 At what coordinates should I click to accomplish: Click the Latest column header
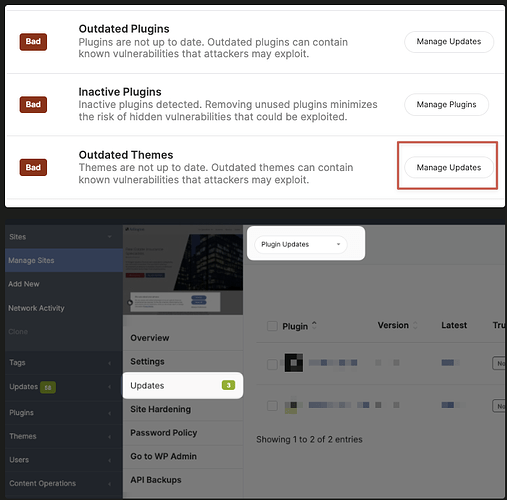click(454, 325)
